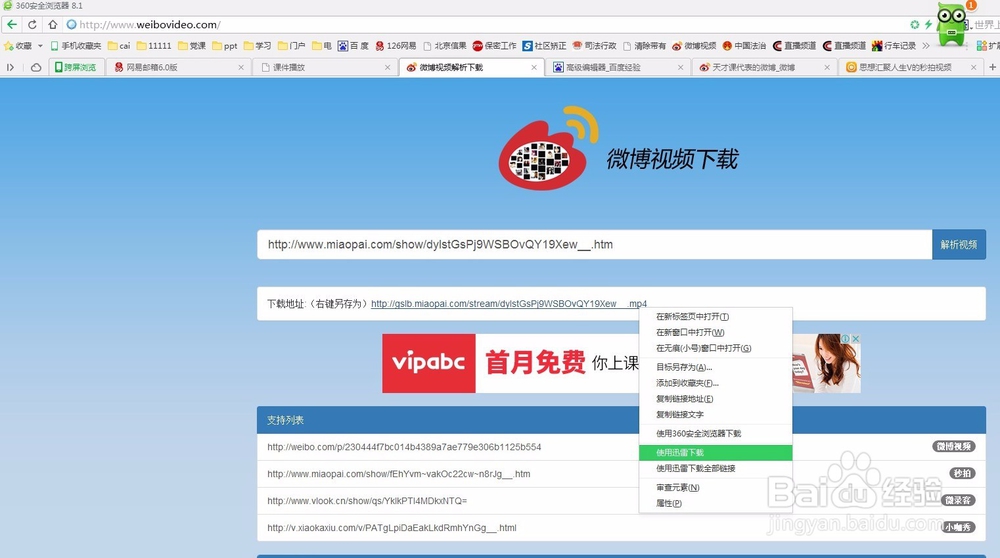Open the browser home page icon

coord(53,25)
